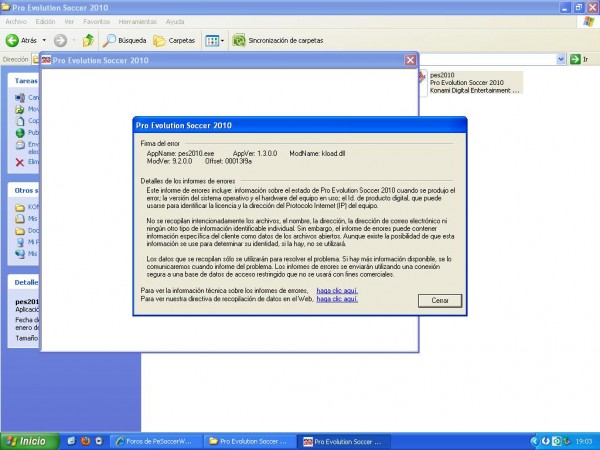600x450 pixels.
Task: Open the Atrás history dropdown arrow
Action: coord(44,40)
